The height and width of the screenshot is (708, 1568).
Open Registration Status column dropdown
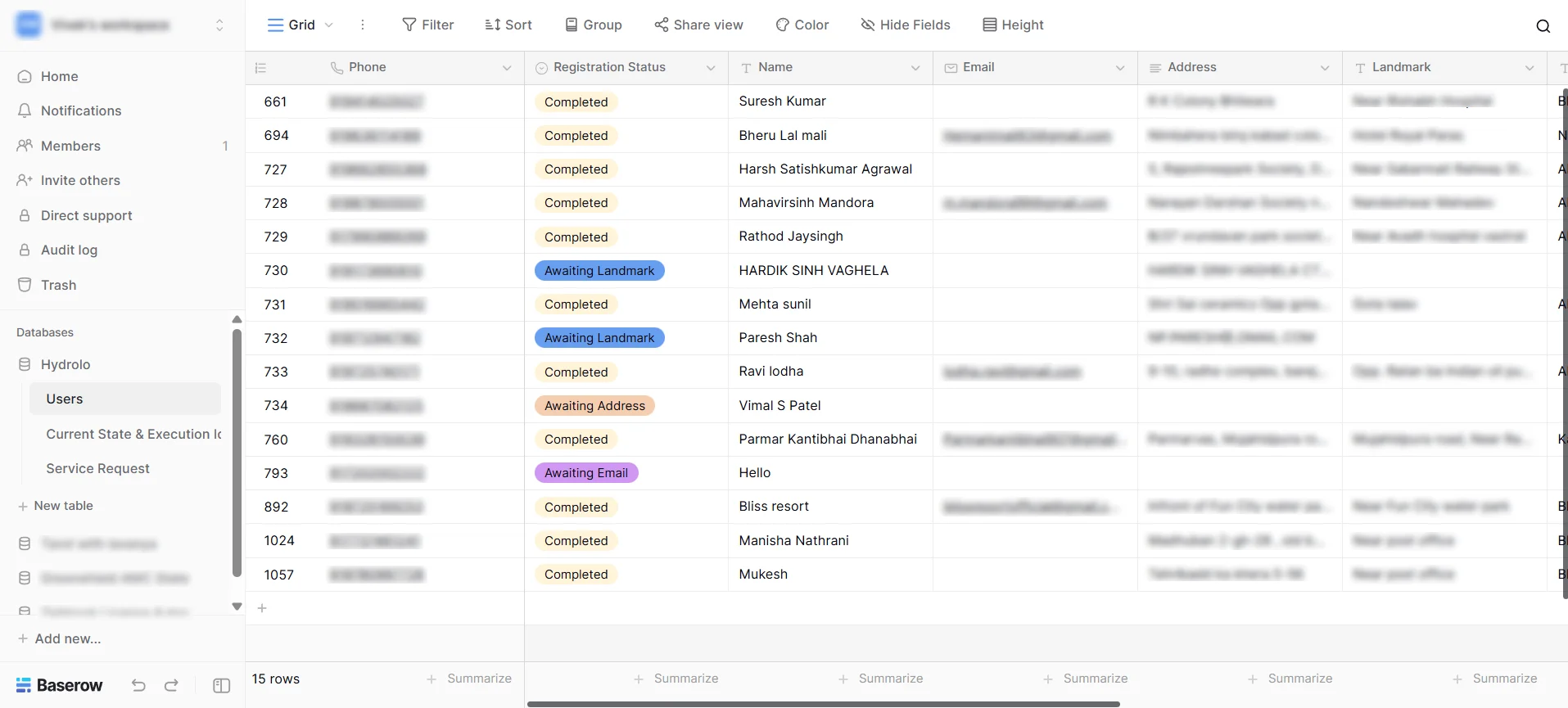(x=711, y=68)
